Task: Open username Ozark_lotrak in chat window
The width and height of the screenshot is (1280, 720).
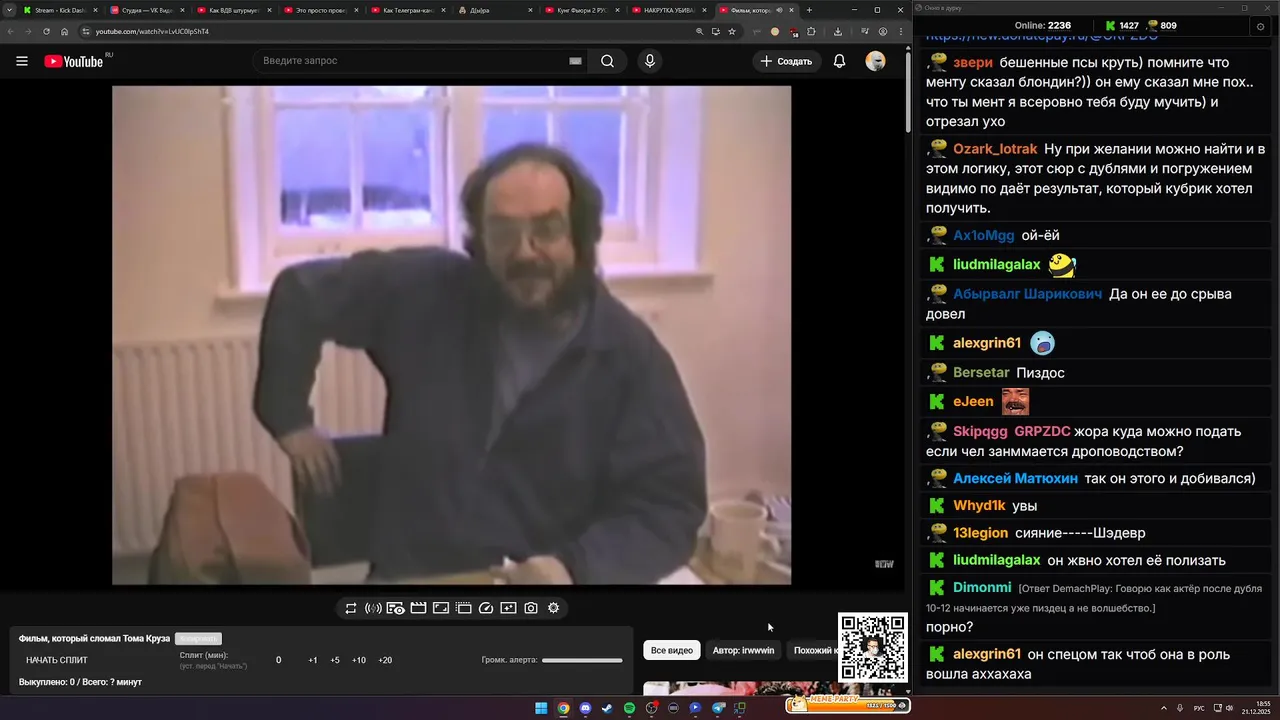Action: click(x=995, y=149)
